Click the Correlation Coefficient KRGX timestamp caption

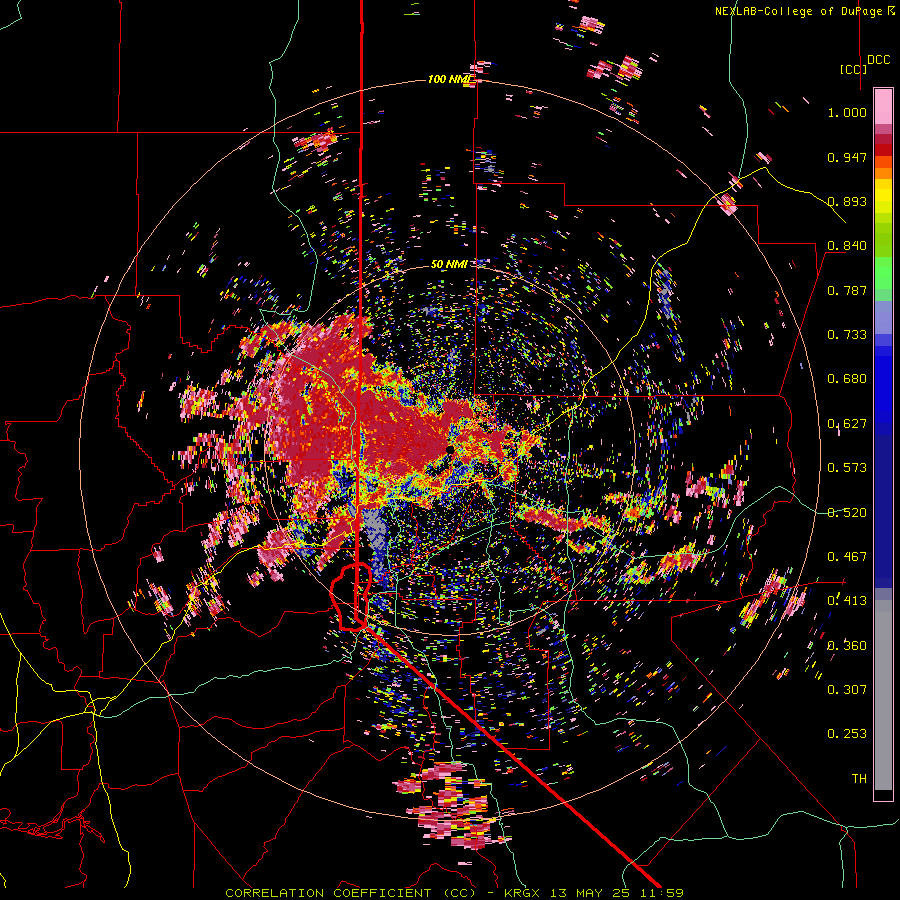(x=454, y=893)
